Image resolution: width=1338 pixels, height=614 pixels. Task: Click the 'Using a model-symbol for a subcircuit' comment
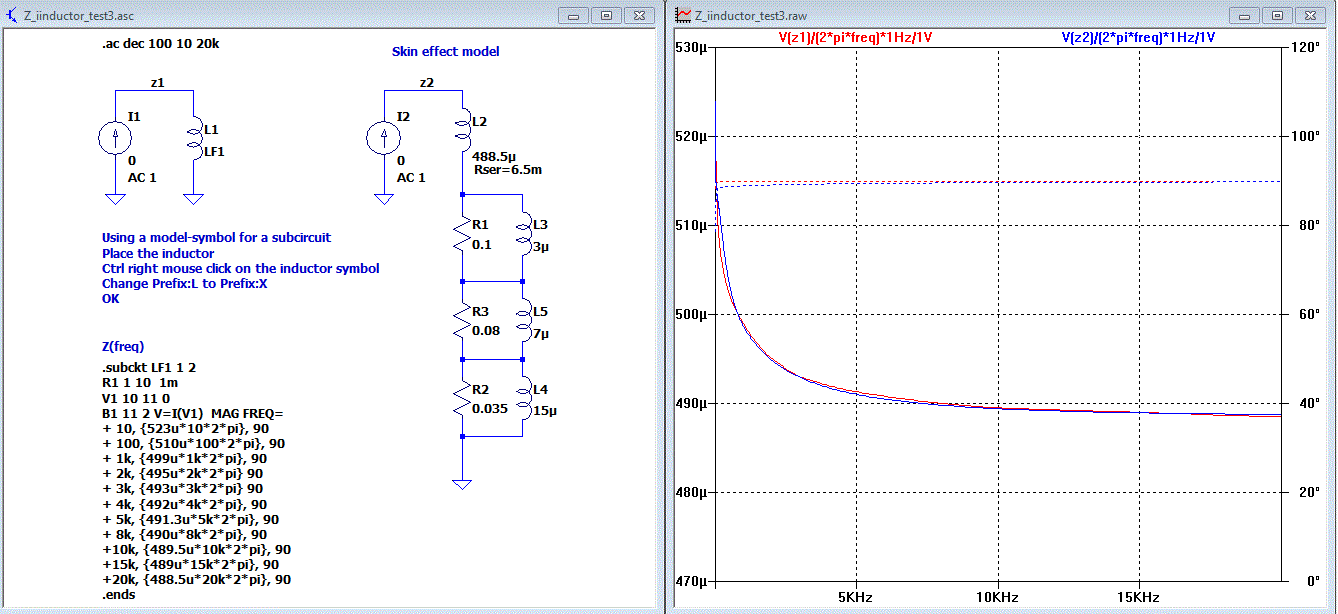point(216,238)
